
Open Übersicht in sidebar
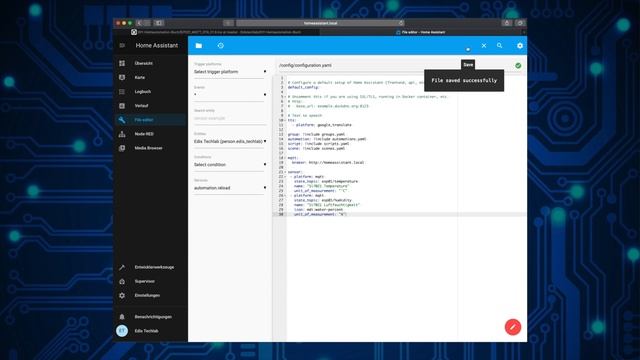[x=150, y=63]
